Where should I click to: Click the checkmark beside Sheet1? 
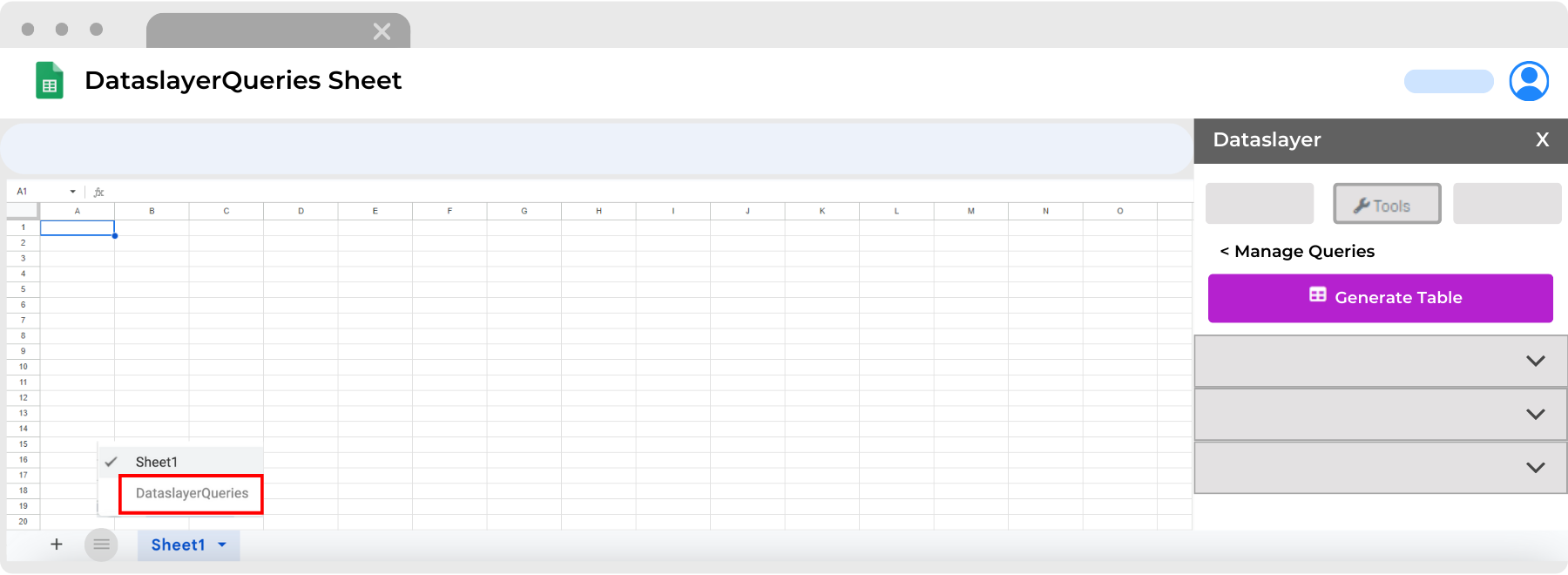pos(111,461)
